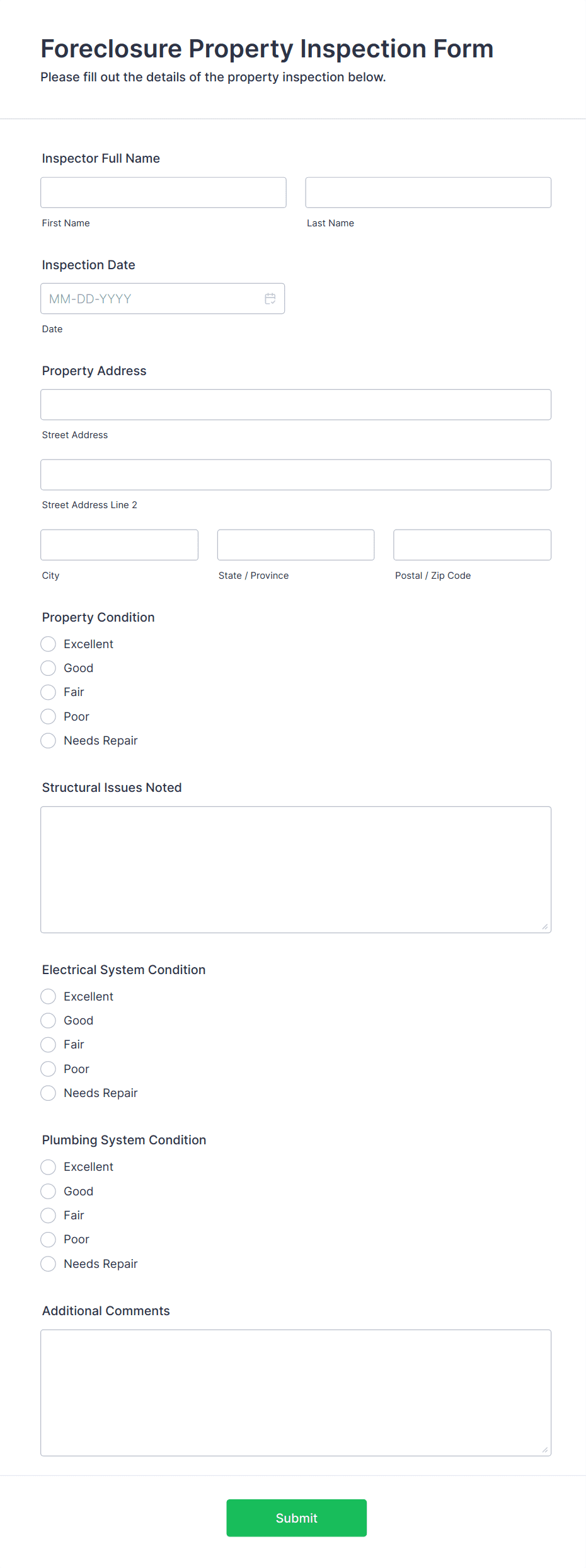This screenshot has width=586, height=1568.
Task: Select Poor for Plumbing System Condition
Action: coord(48,1239)
